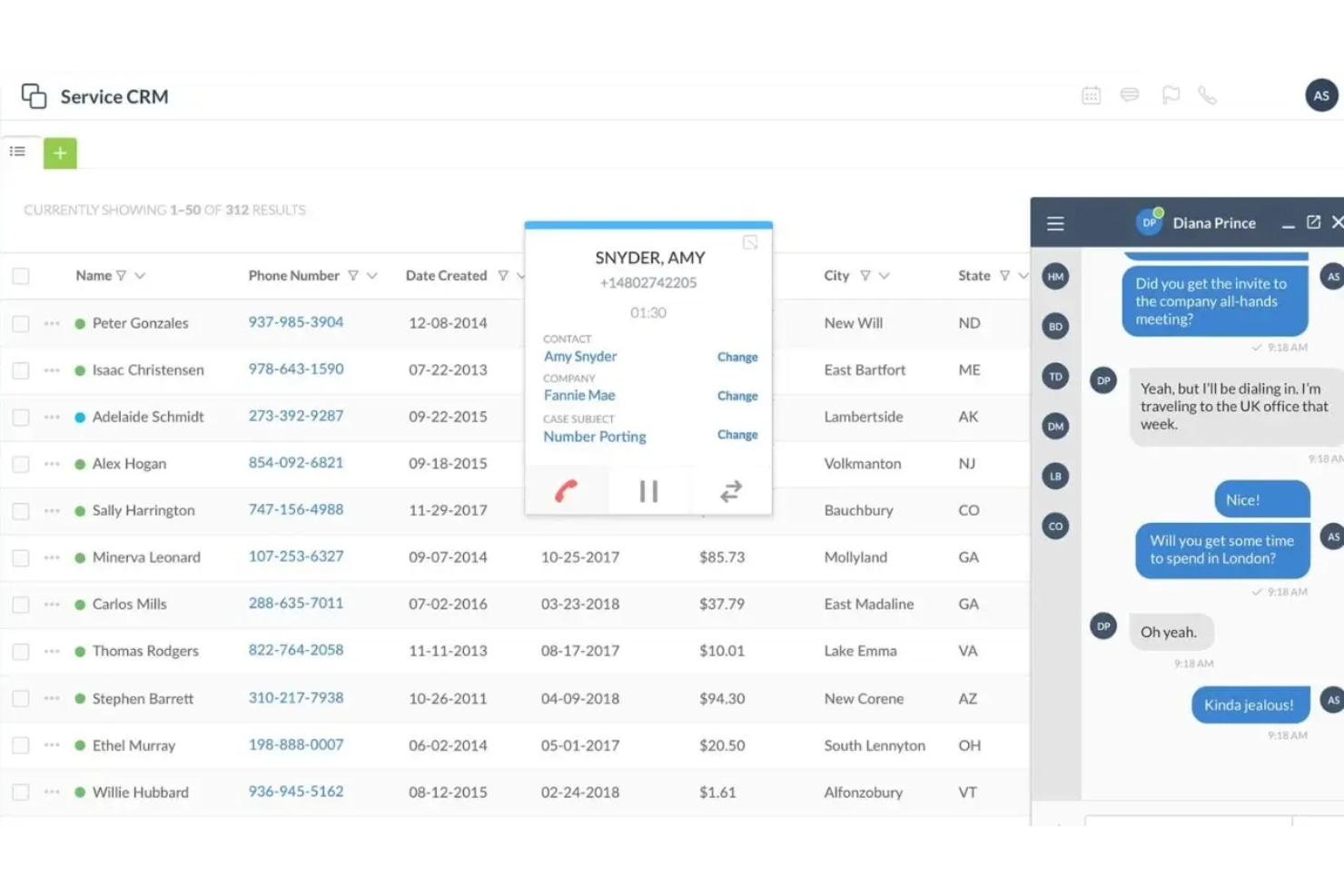This screenshot has width=1344, height=896.
Task: Select the CO contact avatar in chat sidebar
Action: click(1055, 527)
